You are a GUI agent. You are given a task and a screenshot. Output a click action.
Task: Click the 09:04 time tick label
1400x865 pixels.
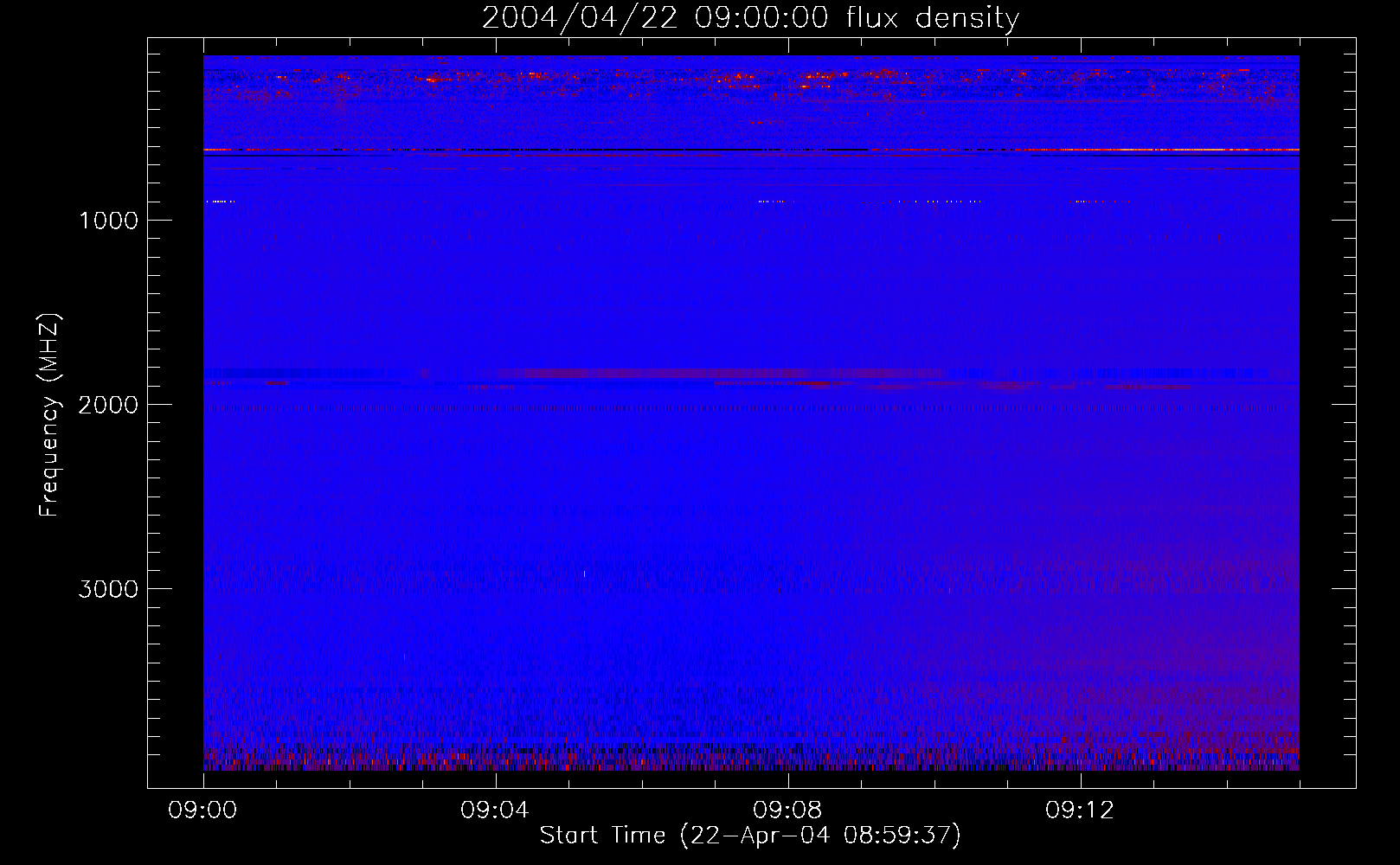495,811
